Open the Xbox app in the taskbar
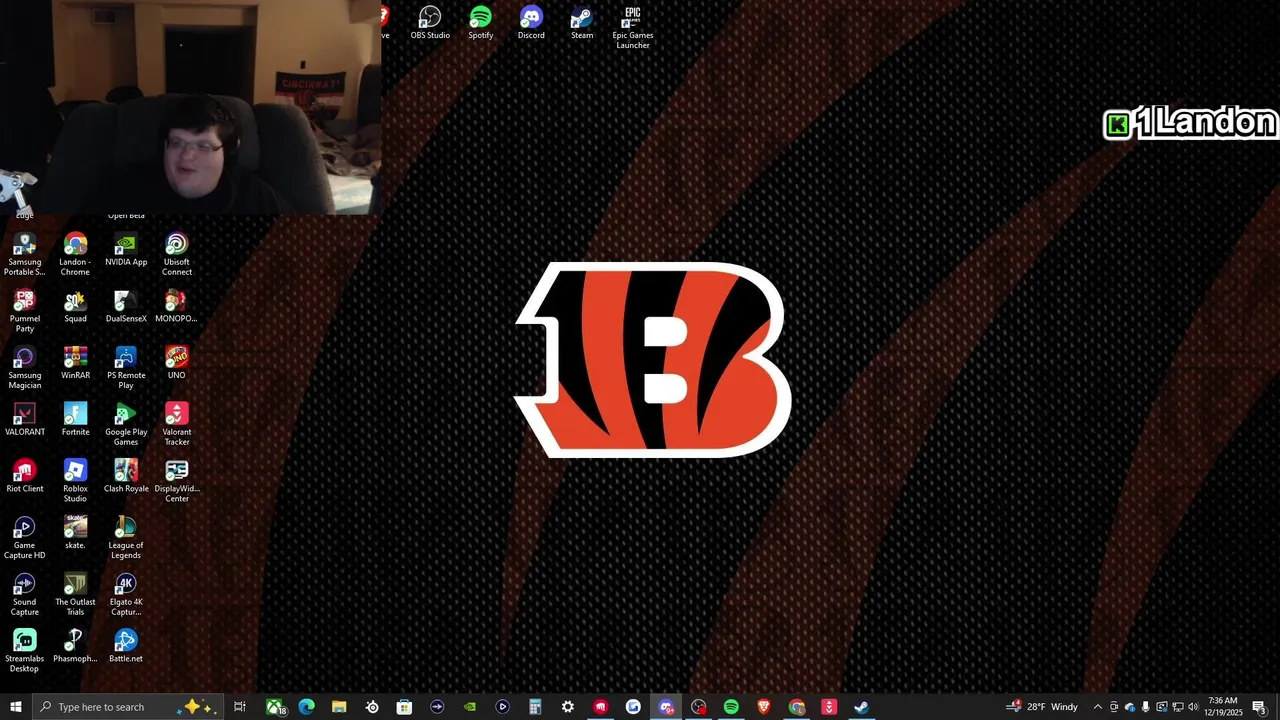This screenshot has height=720, width=1280. [275, 707]
